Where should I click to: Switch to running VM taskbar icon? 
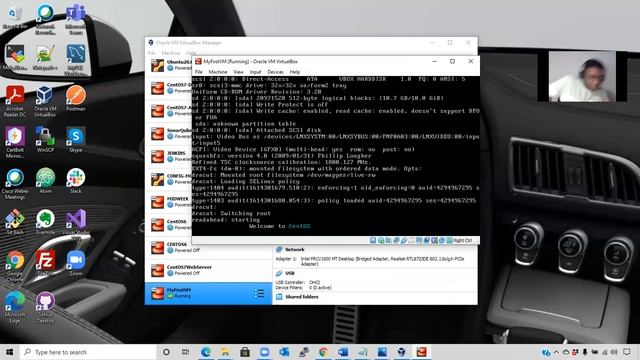tap(421, 352)
